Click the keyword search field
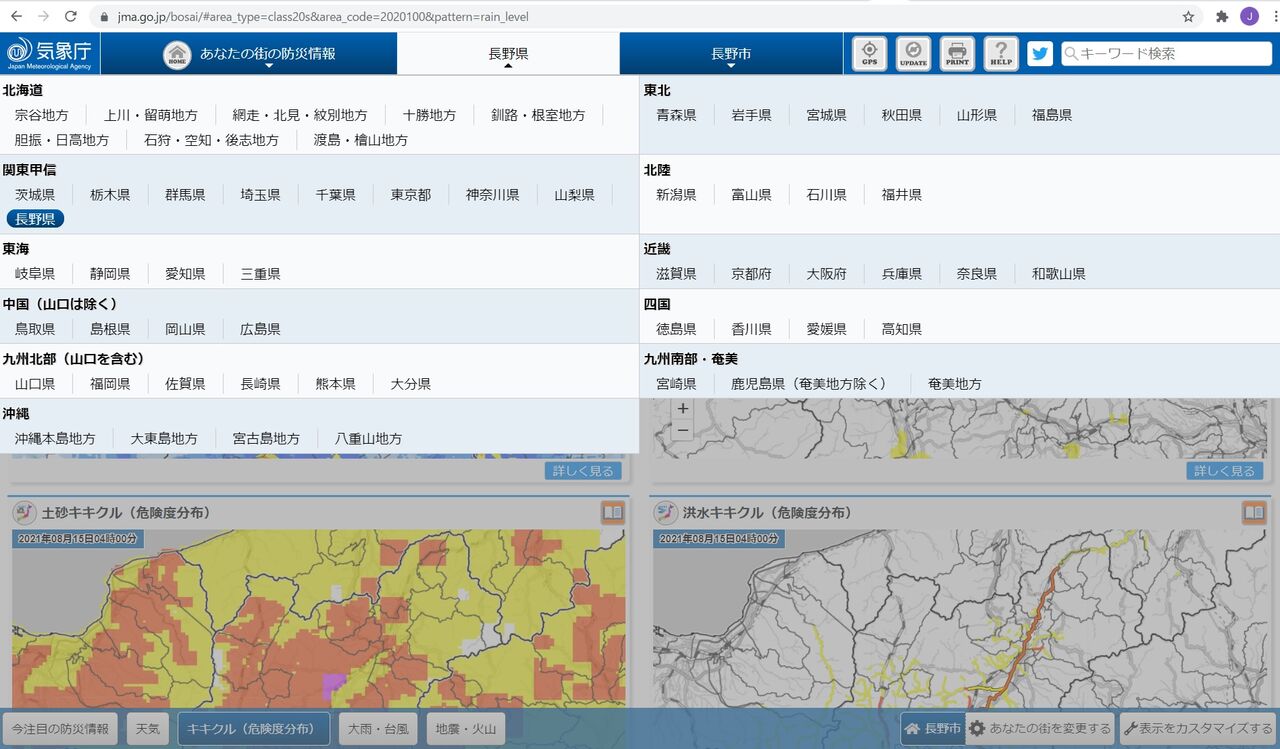 [1166, 54]
